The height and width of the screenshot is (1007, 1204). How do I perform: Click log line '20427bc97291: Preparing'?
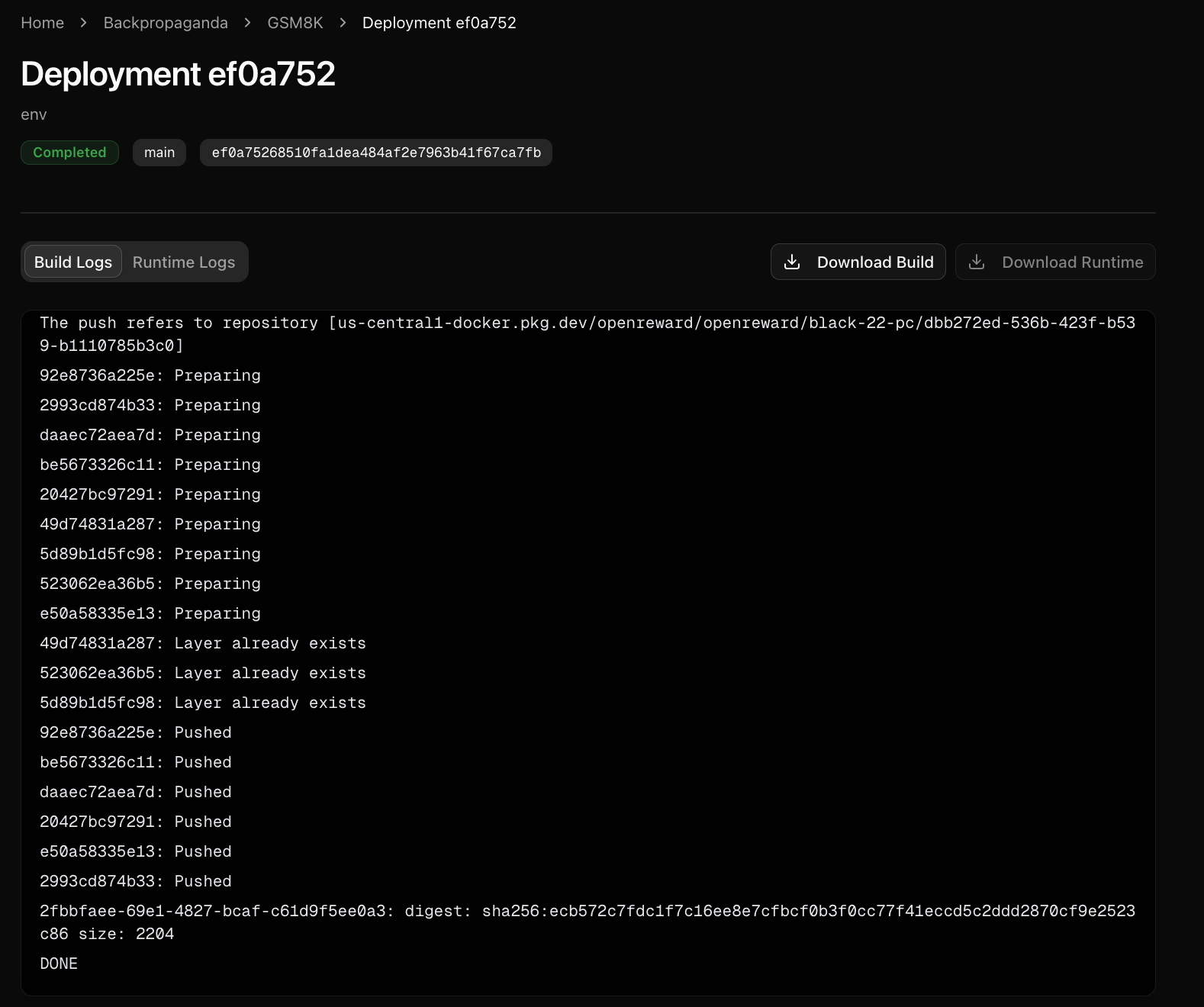[x=150, y=494]
